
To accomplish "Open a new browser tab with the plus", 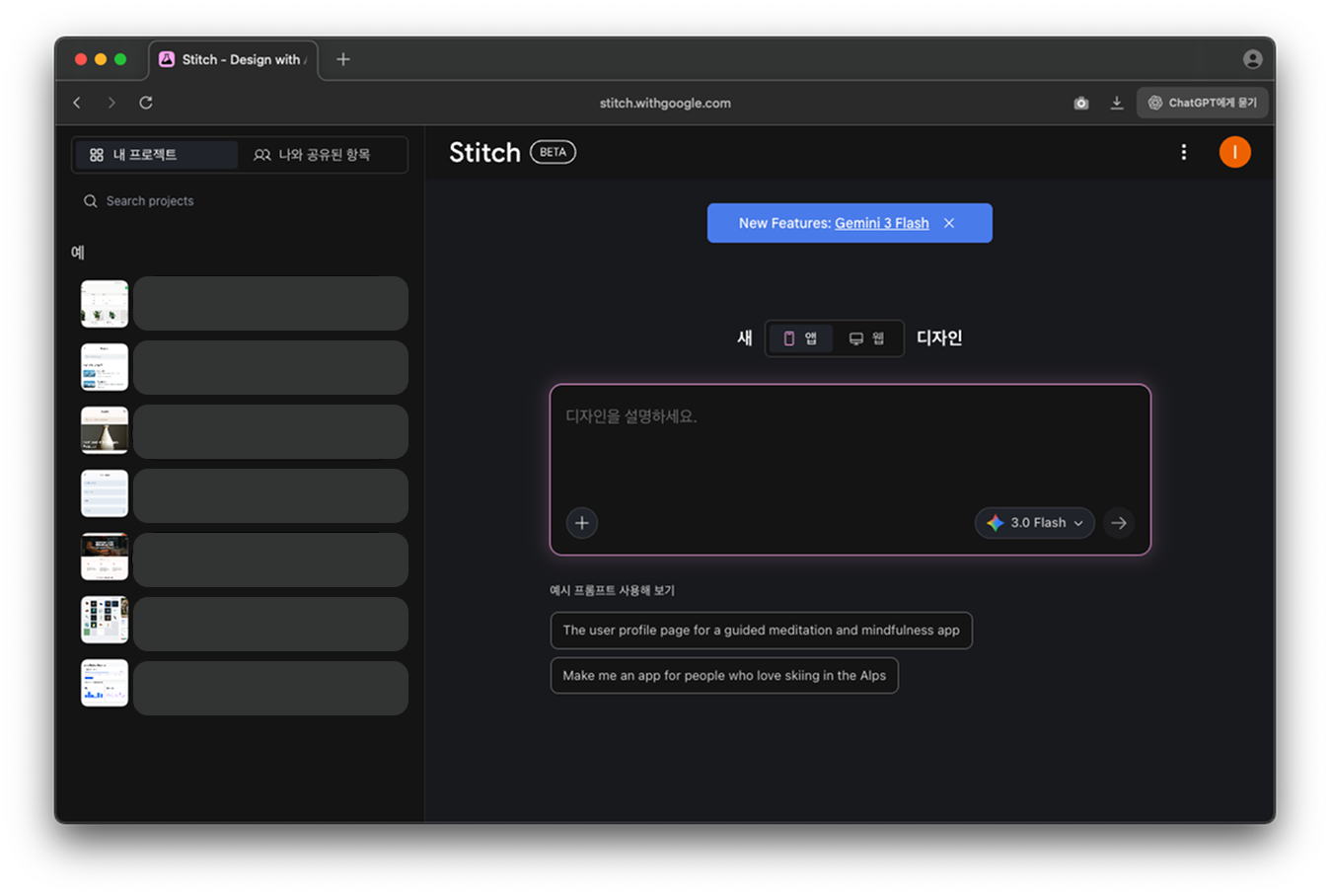I will 343,59.
